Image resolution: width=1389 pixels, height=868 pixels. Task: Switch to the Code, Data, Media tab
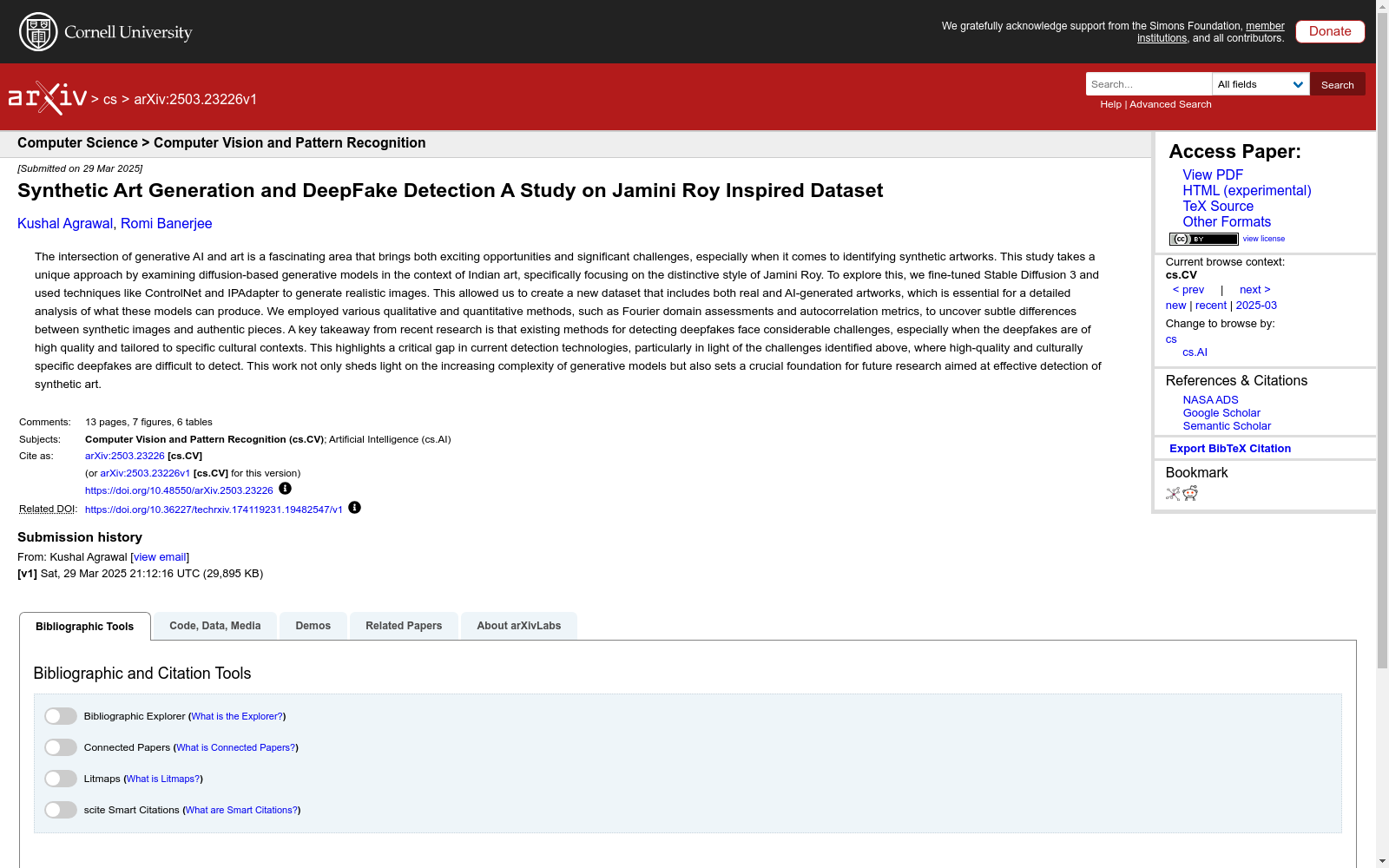[x=215, y=626]
